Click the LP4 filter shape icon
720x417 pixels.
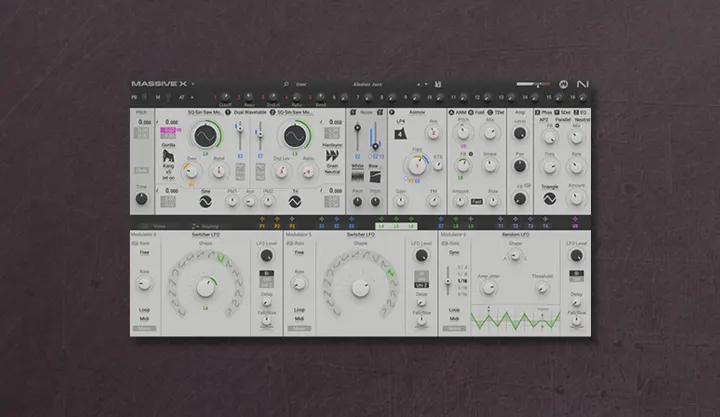[399, 134]
